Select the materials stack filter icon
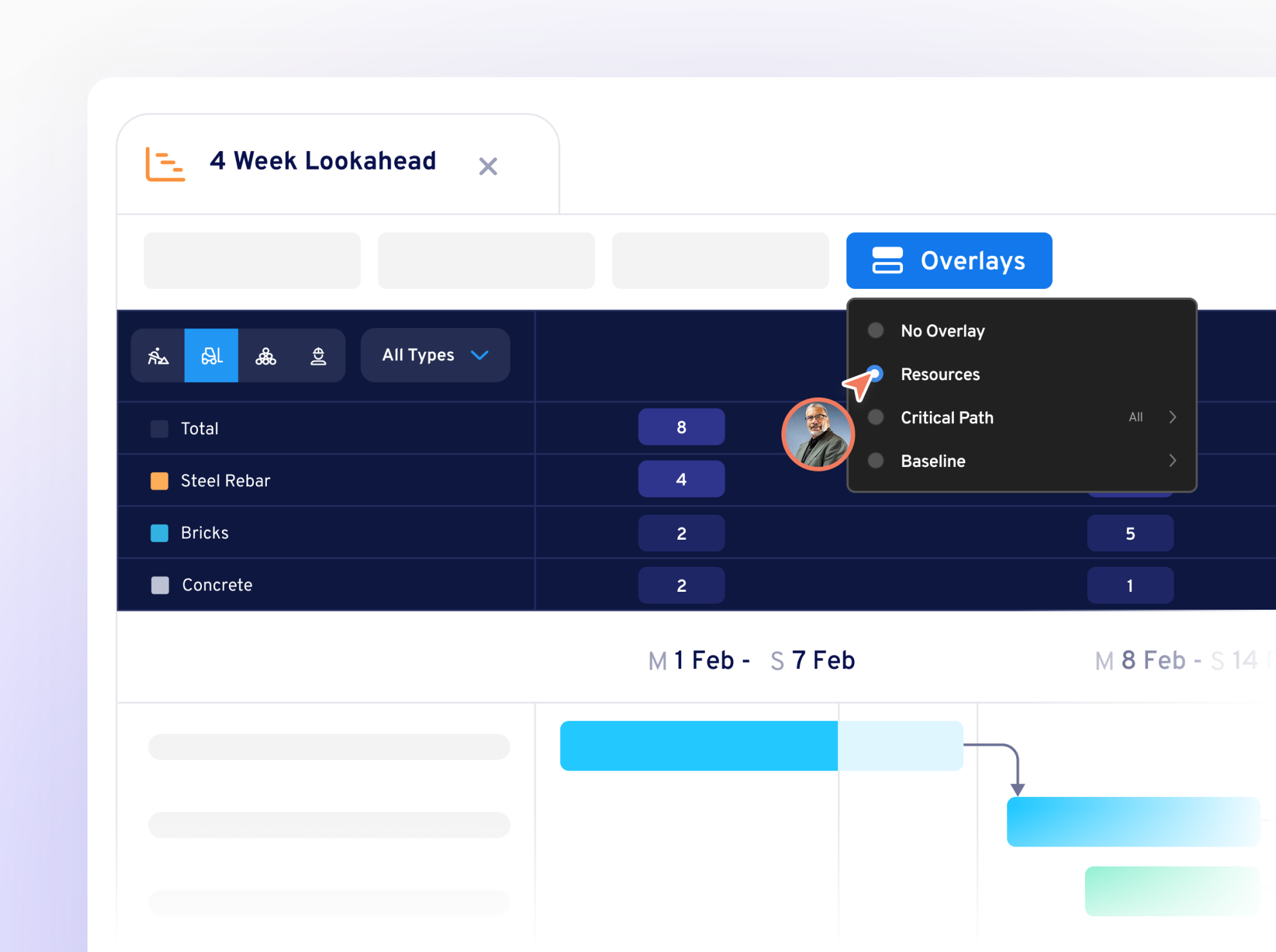This screenshot has height=952, width=1276. (266, 355)
